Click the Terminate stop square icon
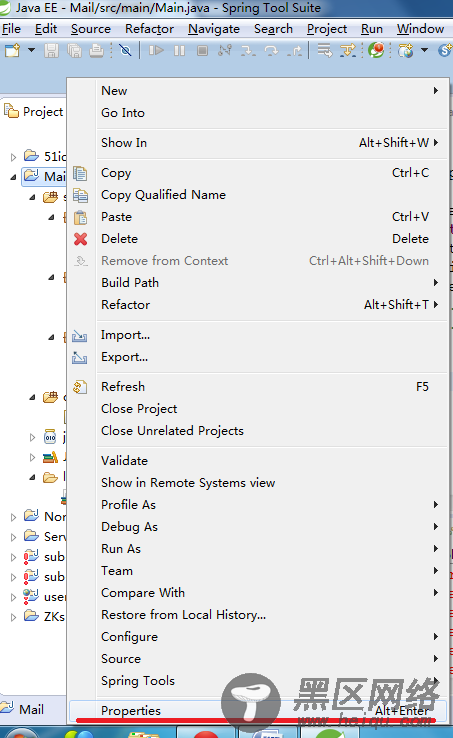 202,50
